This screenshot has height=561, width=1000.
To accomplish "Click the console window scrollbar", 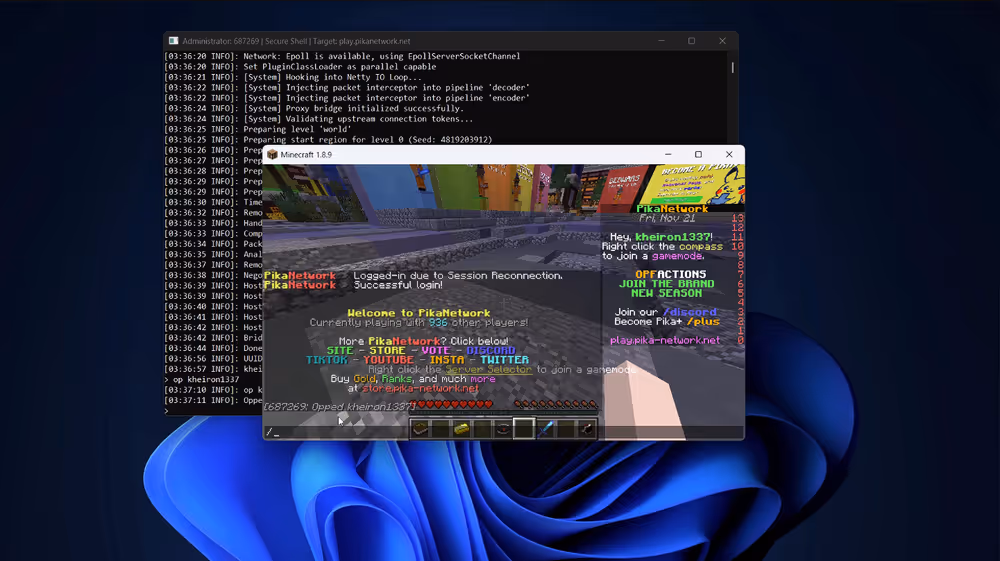I will [x=733, y=68].
